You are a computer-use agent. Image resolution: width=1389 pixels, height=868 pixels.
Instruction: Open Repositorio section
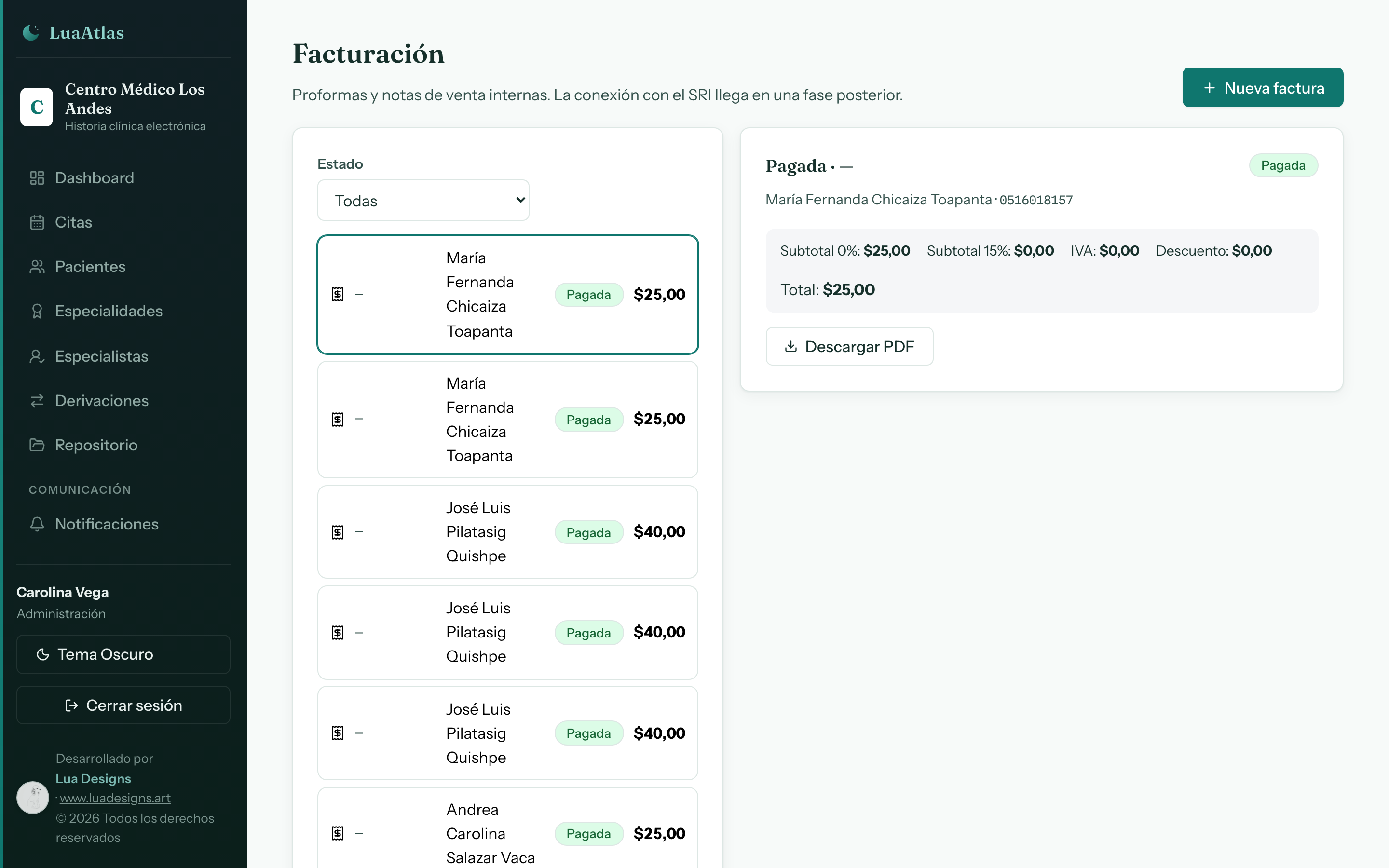pyautogui.click(x=123, y=445)
